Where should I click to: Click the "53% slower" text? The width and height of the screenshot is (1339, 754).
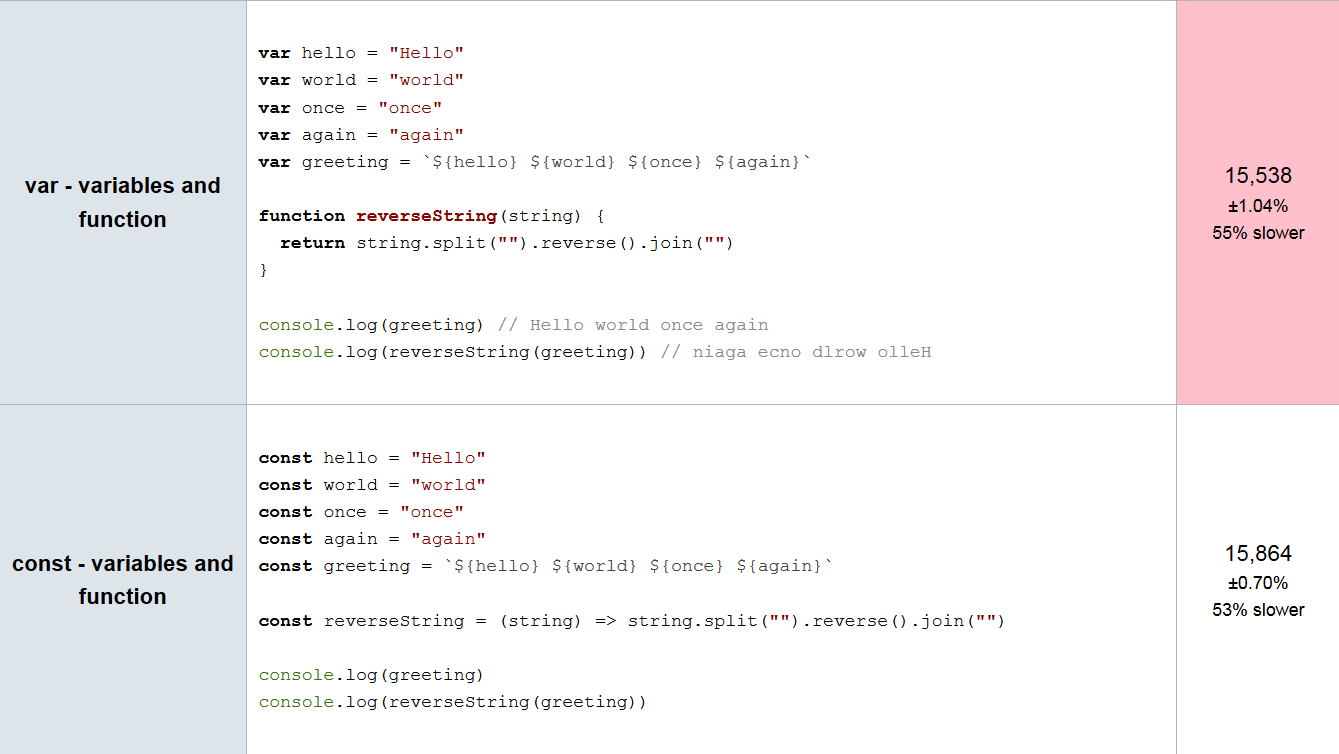click(x=1258, y=610)
